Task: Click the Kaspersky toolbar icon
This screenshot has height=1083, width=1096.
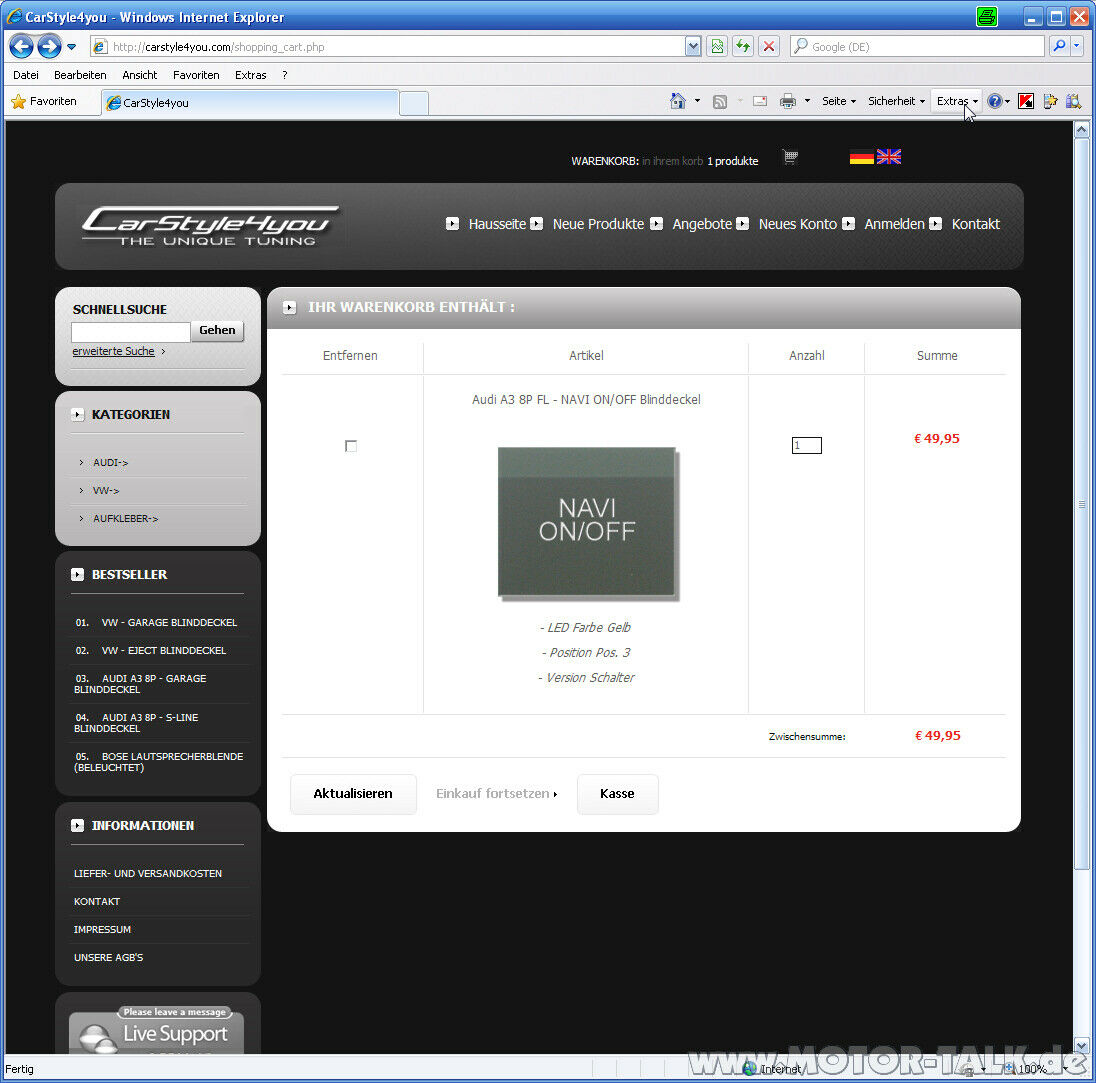Action: 1025,101
